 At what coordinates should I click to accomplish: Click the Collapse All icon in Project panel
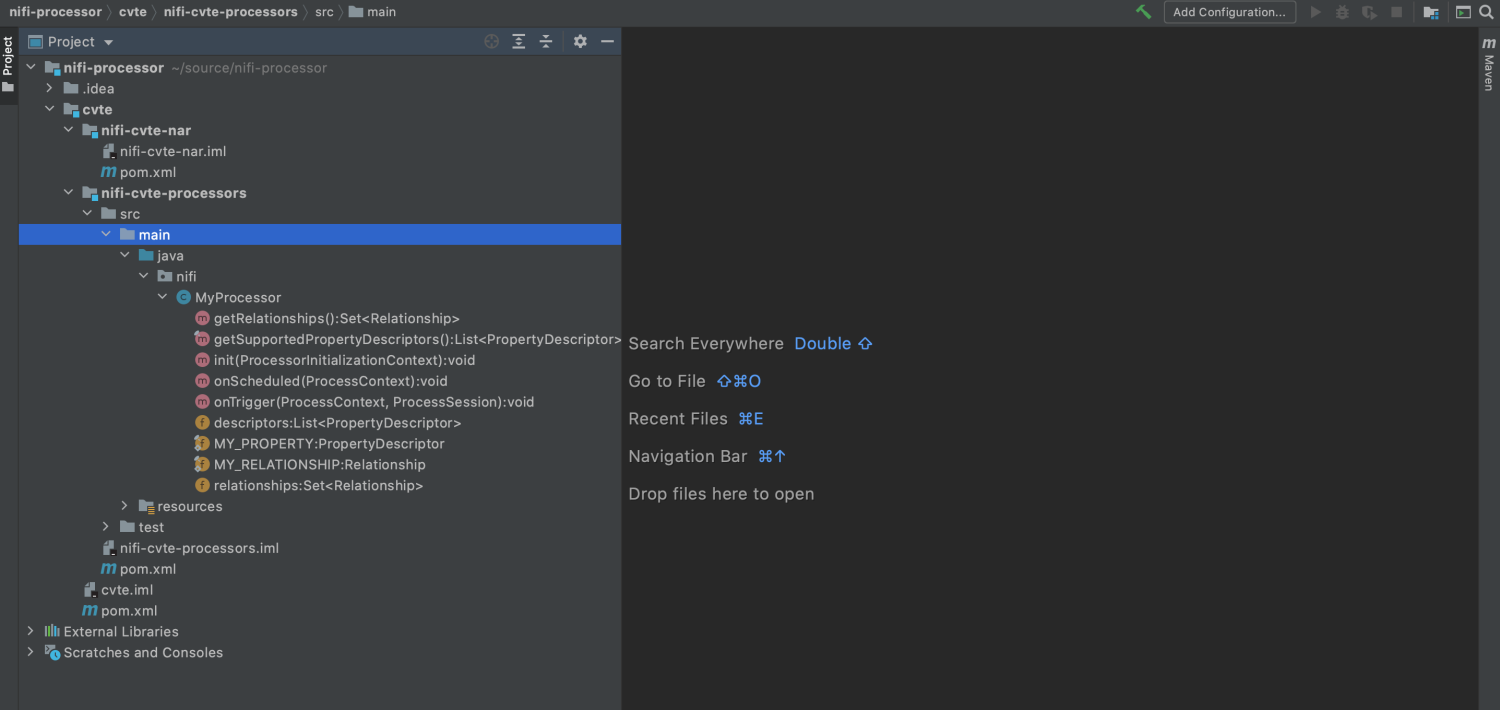pos(546,42)
